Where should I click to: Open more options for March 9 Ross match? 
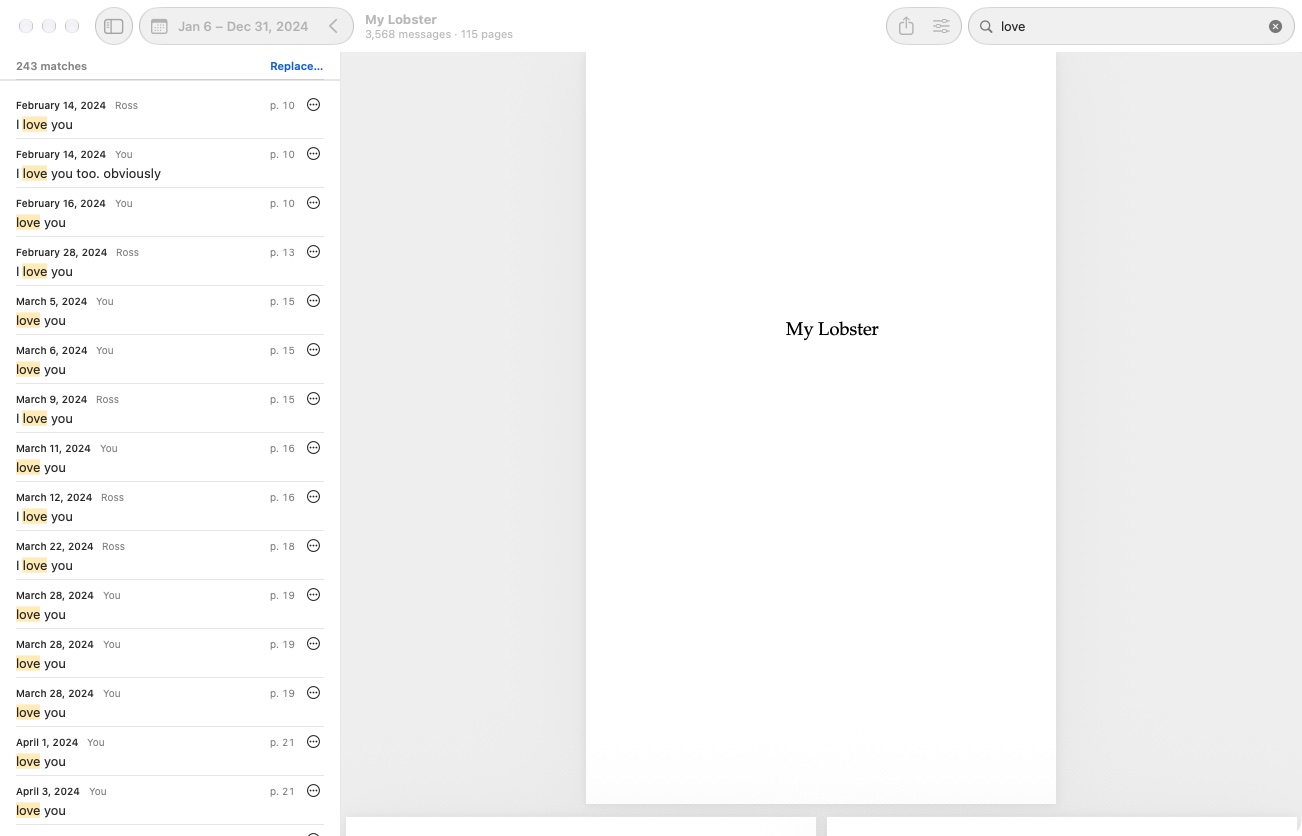[x=313, y=399]
